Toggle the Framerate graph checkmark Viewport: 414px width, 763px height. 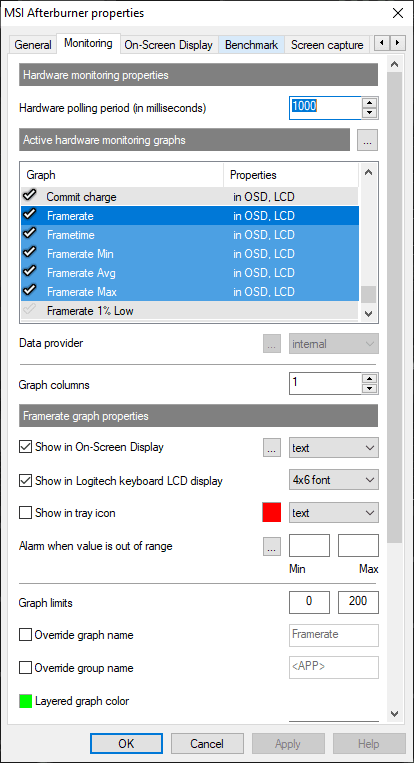pos(30,215)
